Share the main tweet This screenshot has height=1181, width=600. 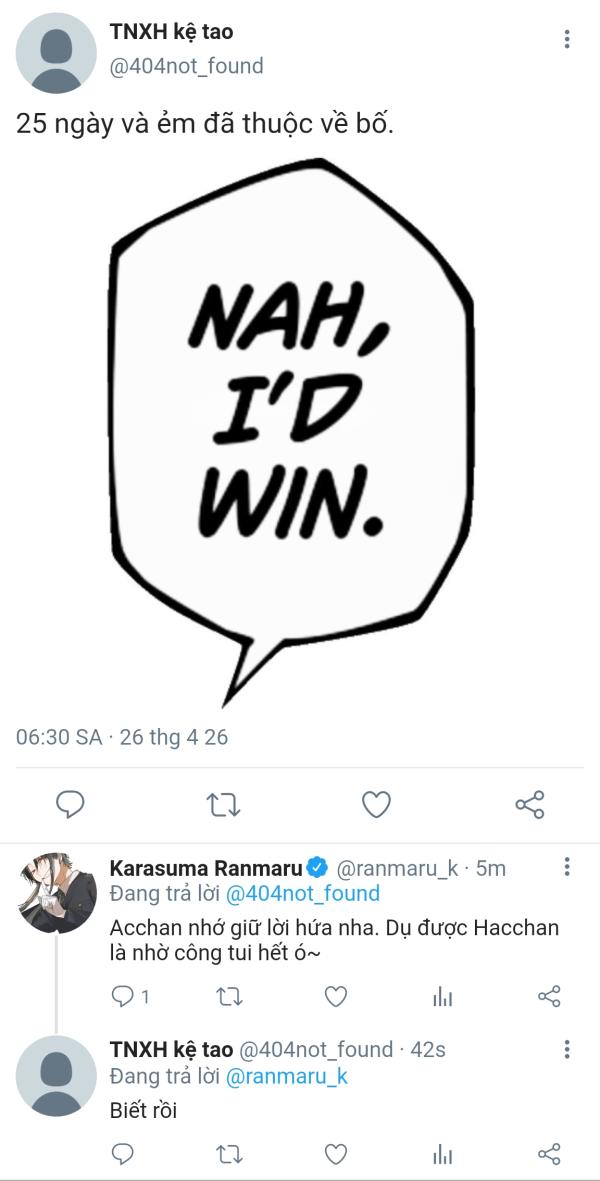[x=529, y=803]
